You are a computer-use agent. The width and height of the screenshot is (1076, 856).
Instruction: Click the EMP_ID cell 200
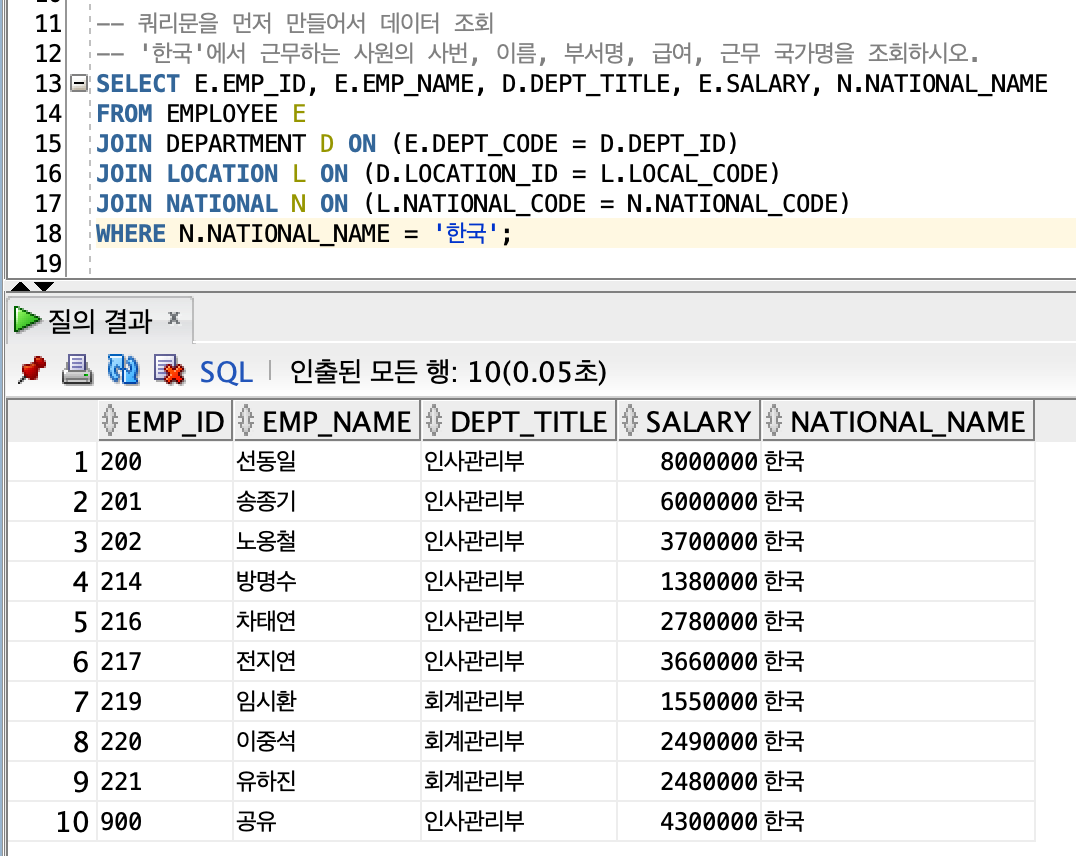pos(165,461)
